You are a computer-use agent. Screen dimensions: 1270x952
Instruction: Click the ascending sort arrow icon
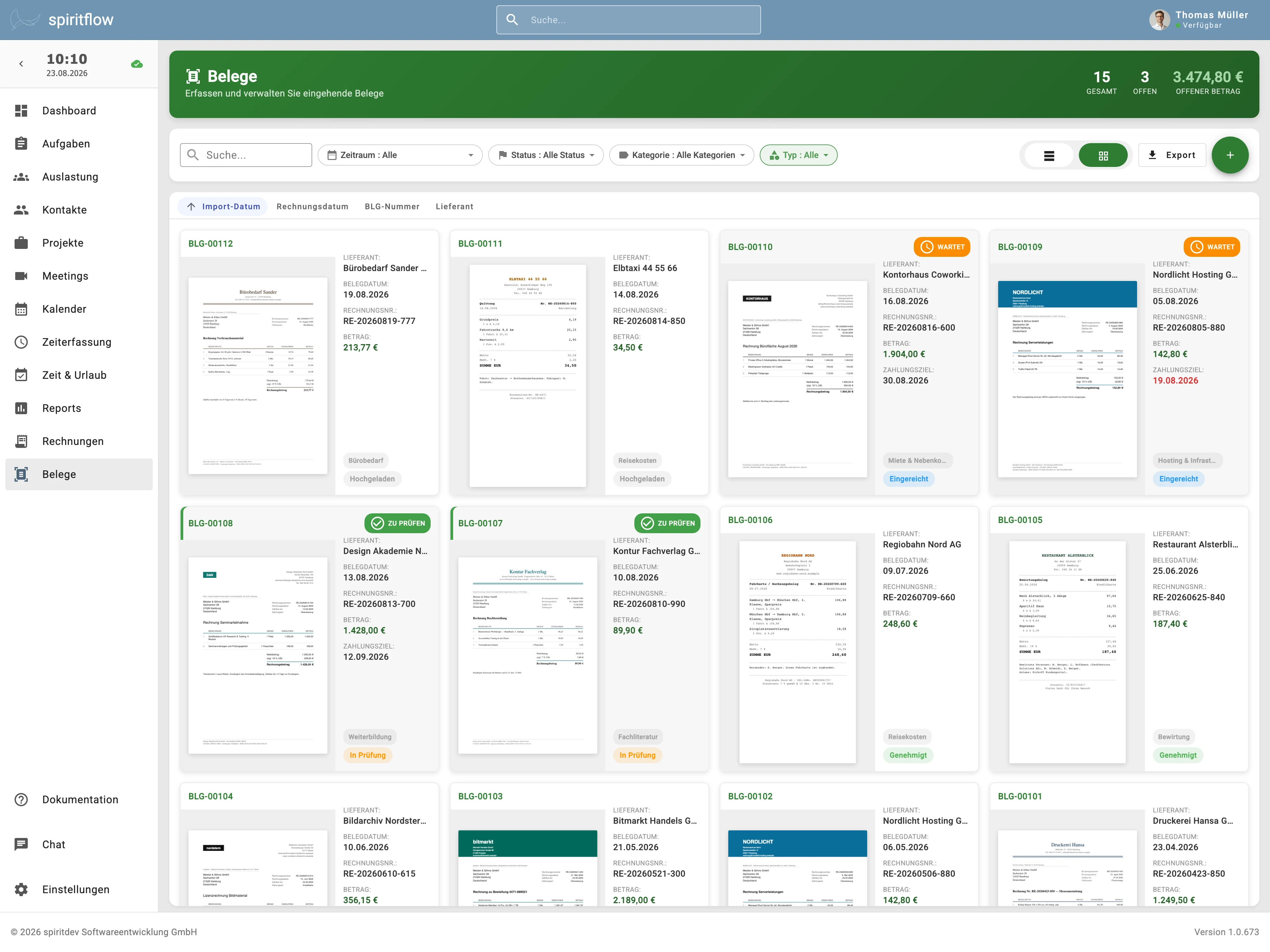191,207
